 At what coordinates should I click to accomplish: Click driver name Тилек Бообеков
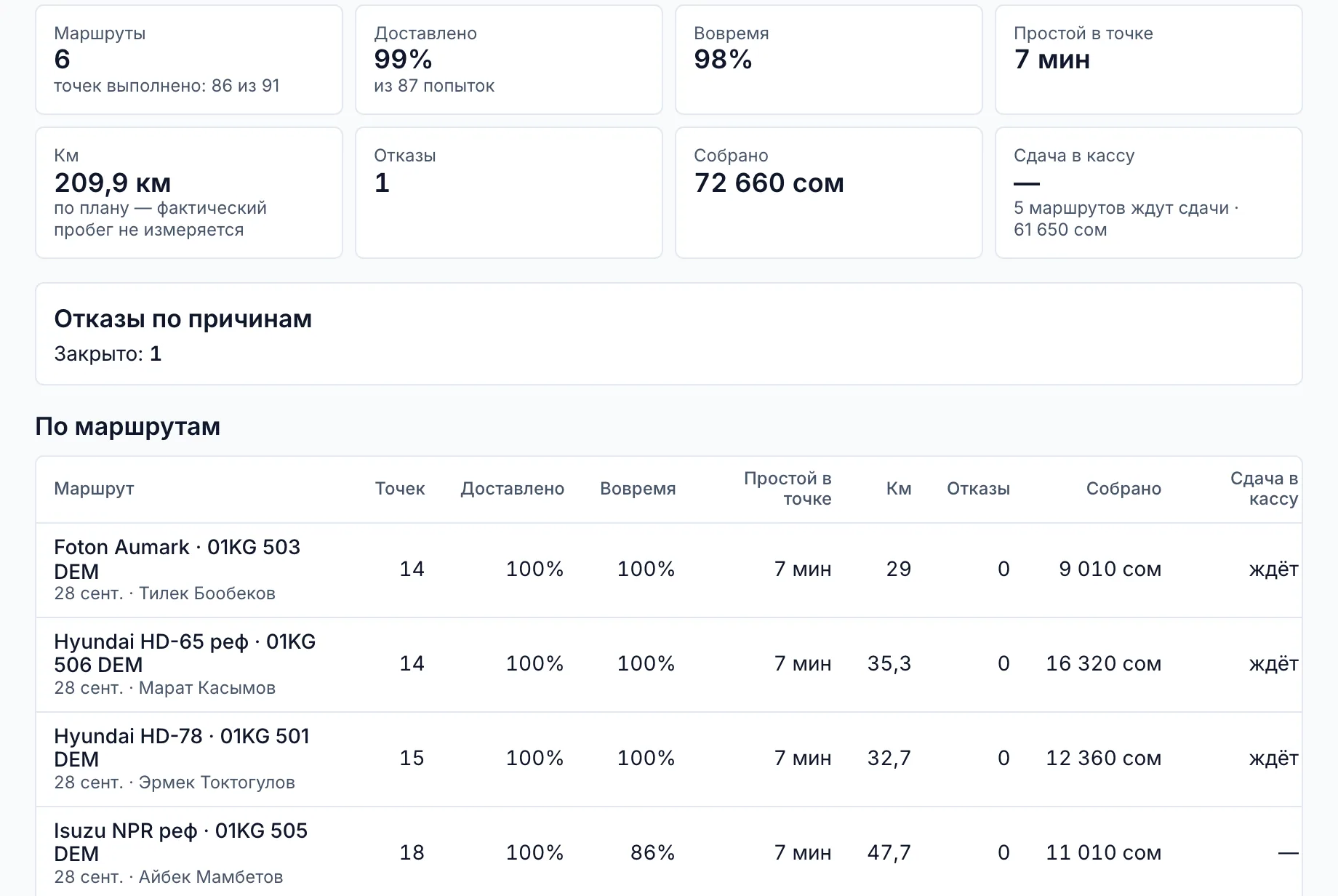pos(207,593)
